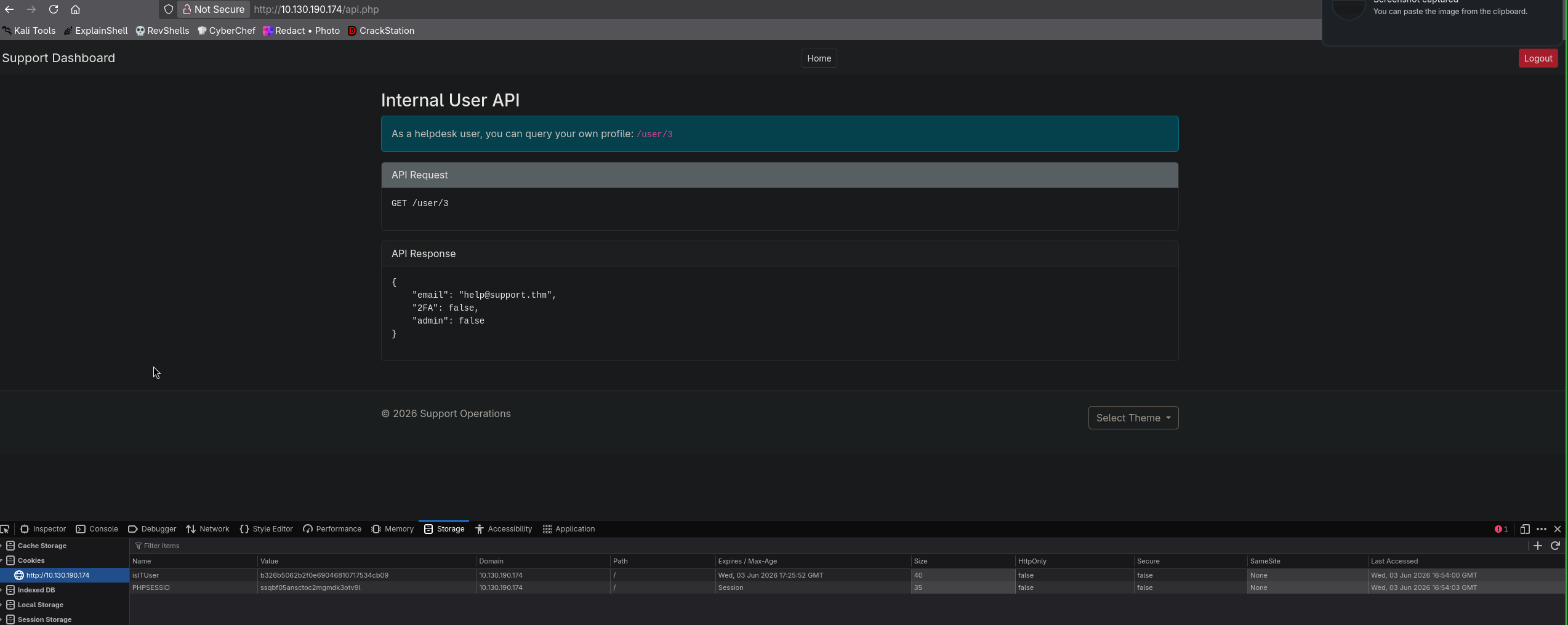Click PHPSESSID value ssqbf05ansctoc2mgmdk3otv9l
Viewport: 1568px width, 625px height.
point(367,587)
